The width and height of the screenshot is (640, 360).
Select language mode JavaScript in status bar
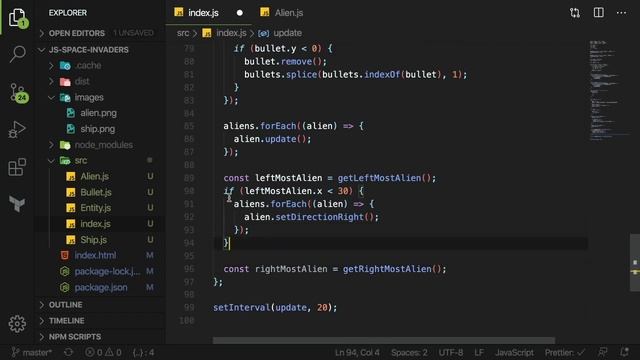click(514, 352)
